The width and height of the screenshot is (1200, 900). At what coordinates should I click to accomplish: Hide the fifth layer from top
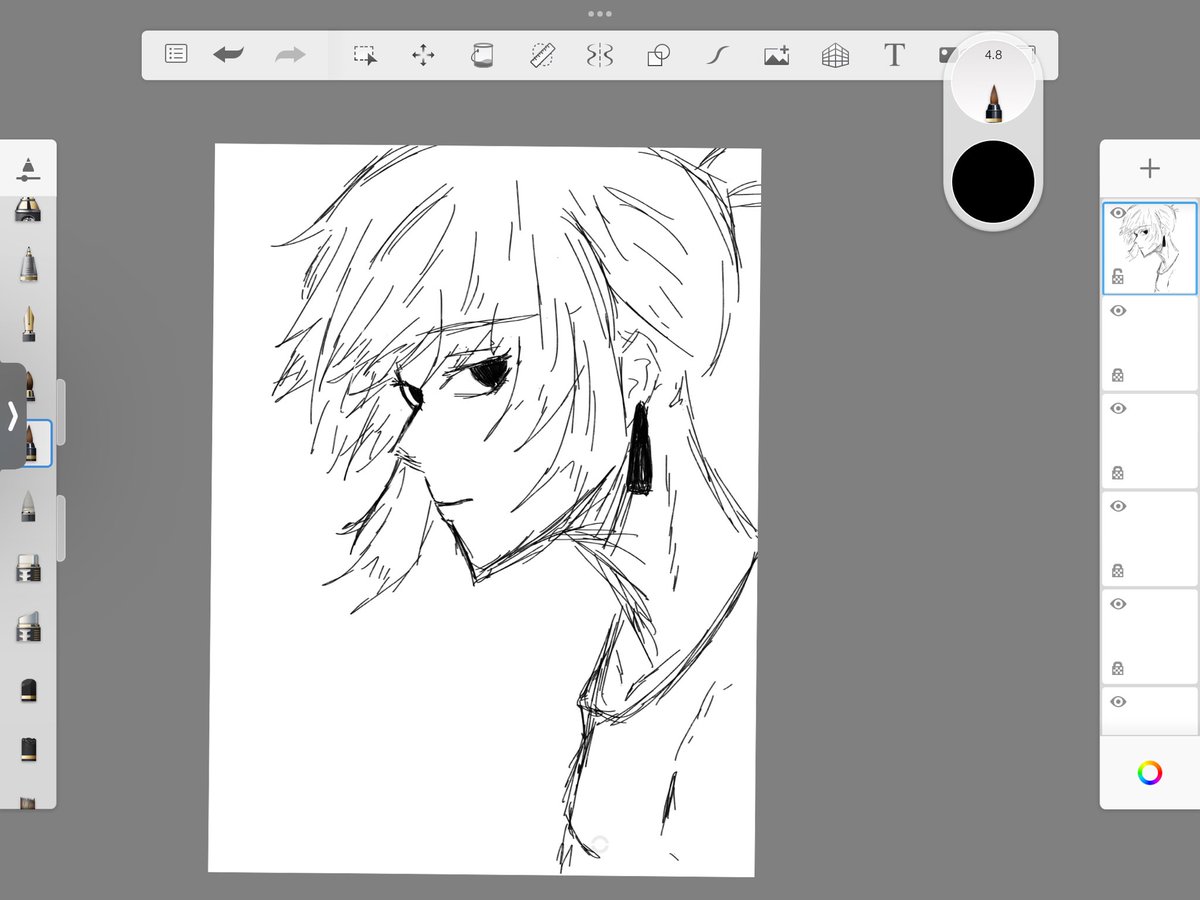pos(1118,604)
